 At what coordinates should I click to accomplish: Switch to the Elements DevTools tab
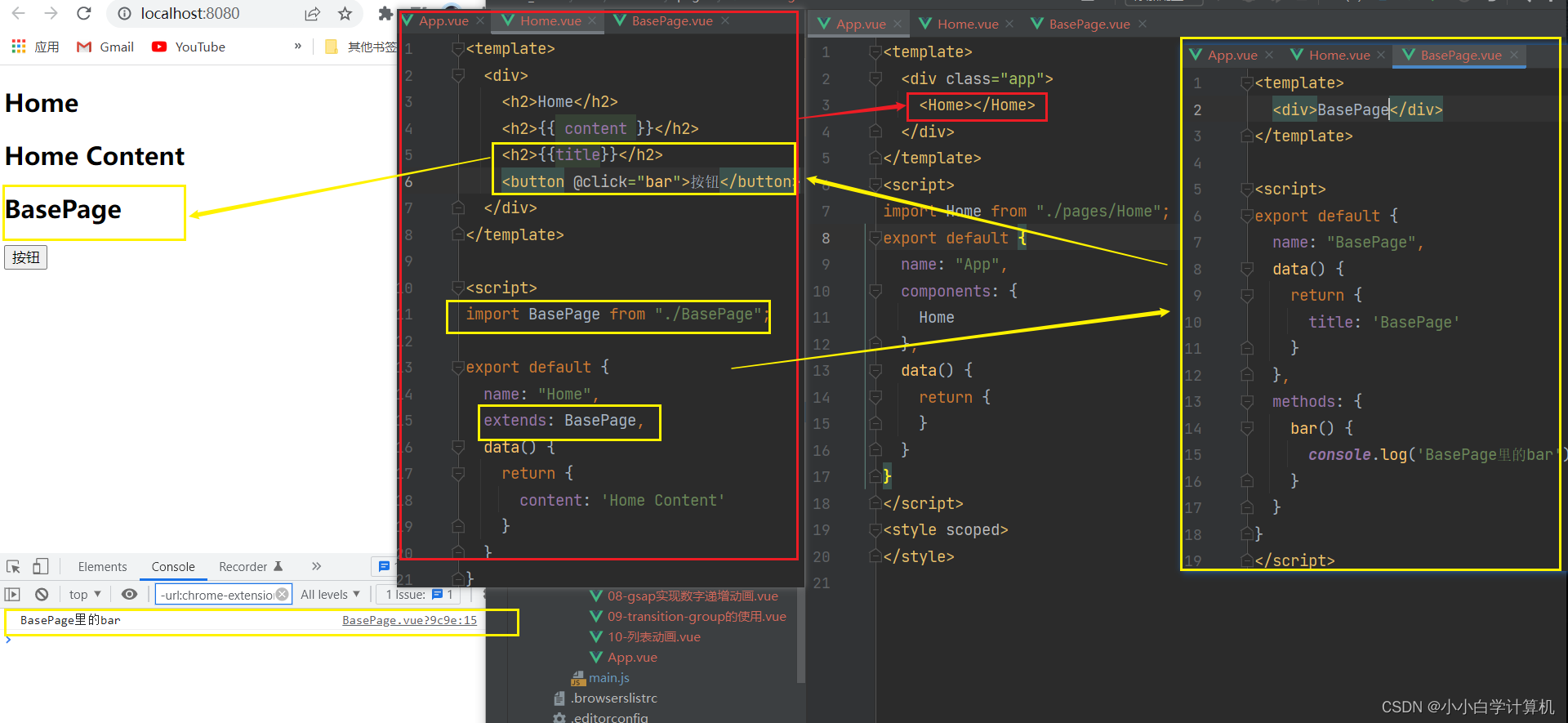pyautogui.click(x=102, y=566)
